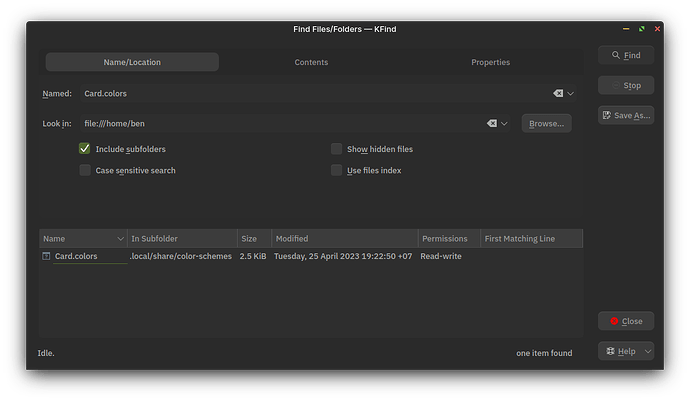Toggle Include subfolders checkbox
This screenshot has width=690, height=400.
[x=84, y=149]
